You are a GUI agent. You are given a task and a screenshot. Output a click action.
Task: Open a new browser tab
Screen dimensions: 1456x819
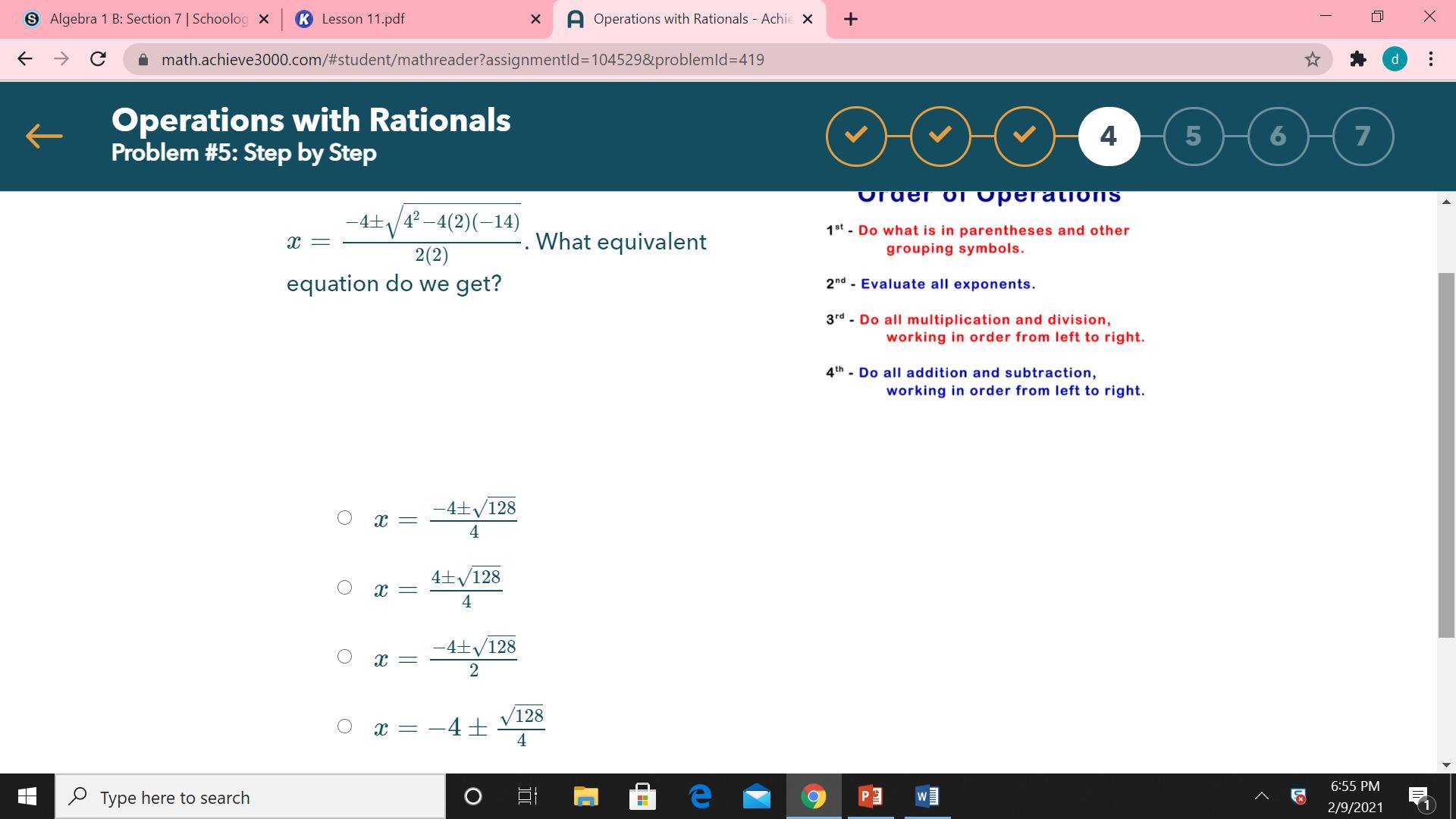pyautogui.click(x=850, y=19)
